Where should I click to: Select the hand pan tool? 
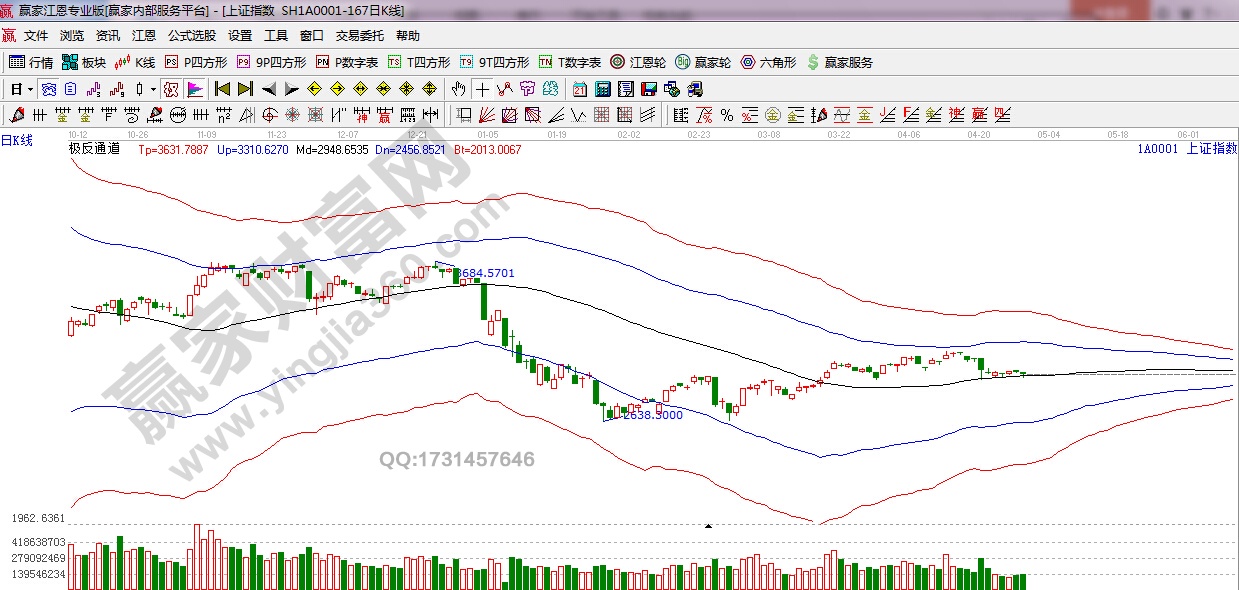click(x=459, y=89)
